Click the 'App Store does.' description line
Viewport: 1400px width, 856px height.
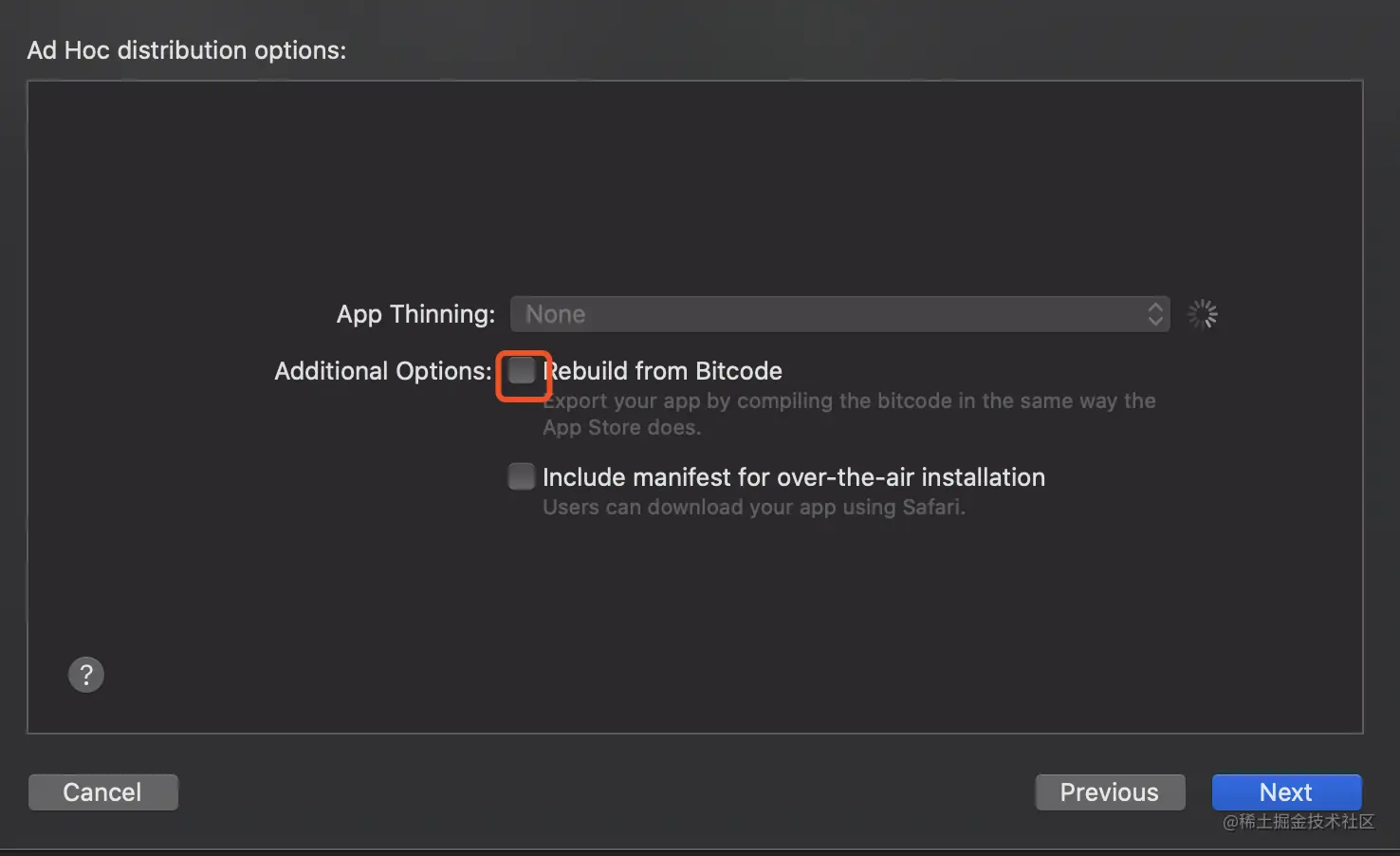coord(622,427)
